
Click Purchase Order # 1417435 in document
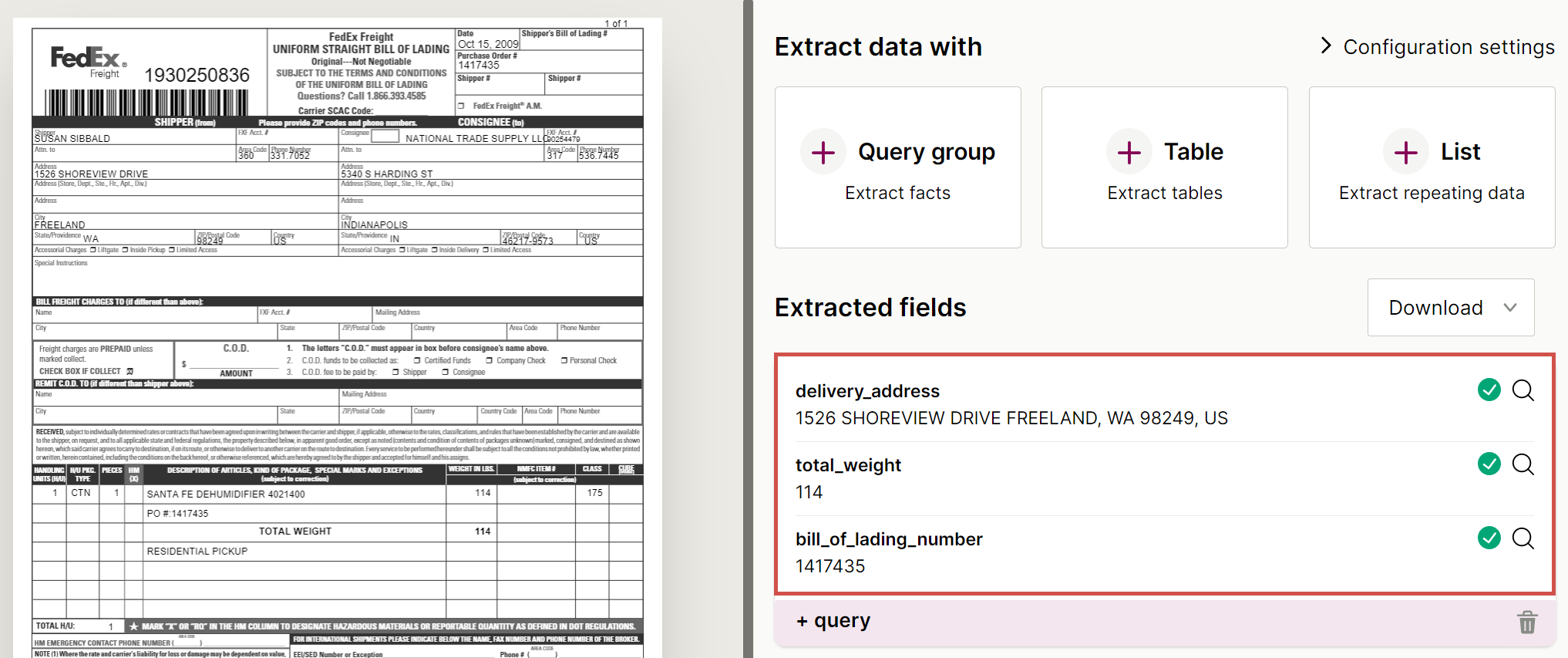pos(479,65)
